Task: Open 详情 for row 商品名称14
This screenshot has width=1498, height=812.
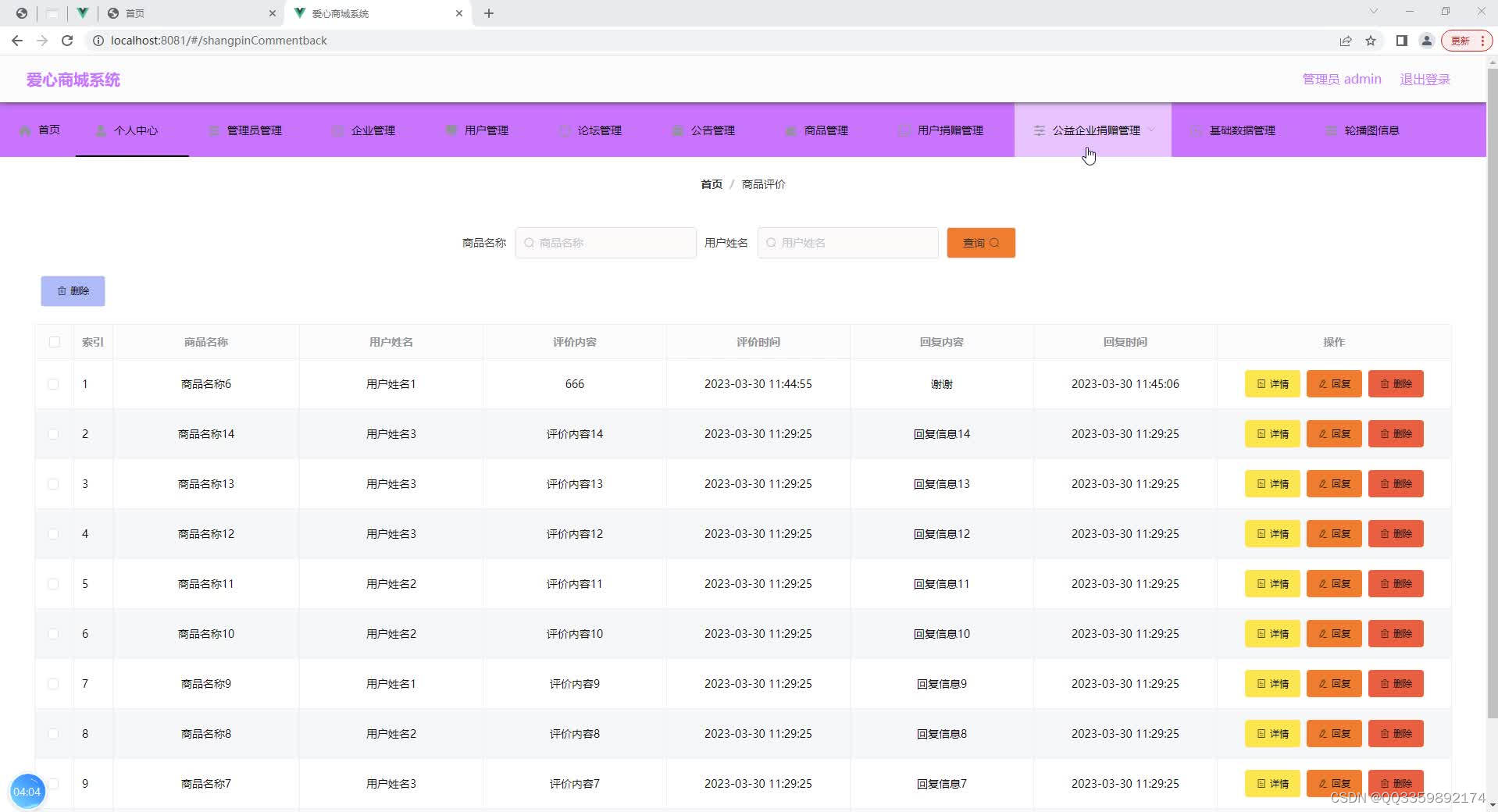Action: point(1272,433)
